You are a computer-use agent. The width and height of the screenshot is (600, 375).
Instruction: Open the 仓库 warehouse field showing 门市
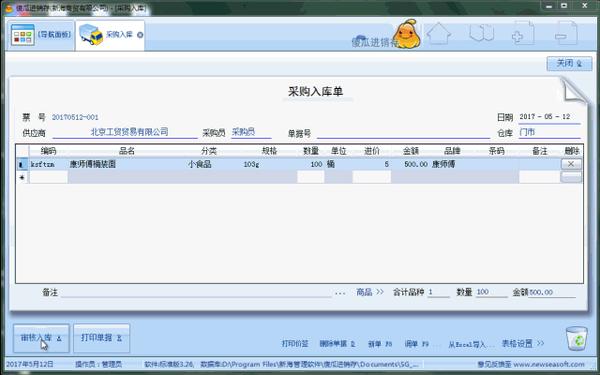549,132
